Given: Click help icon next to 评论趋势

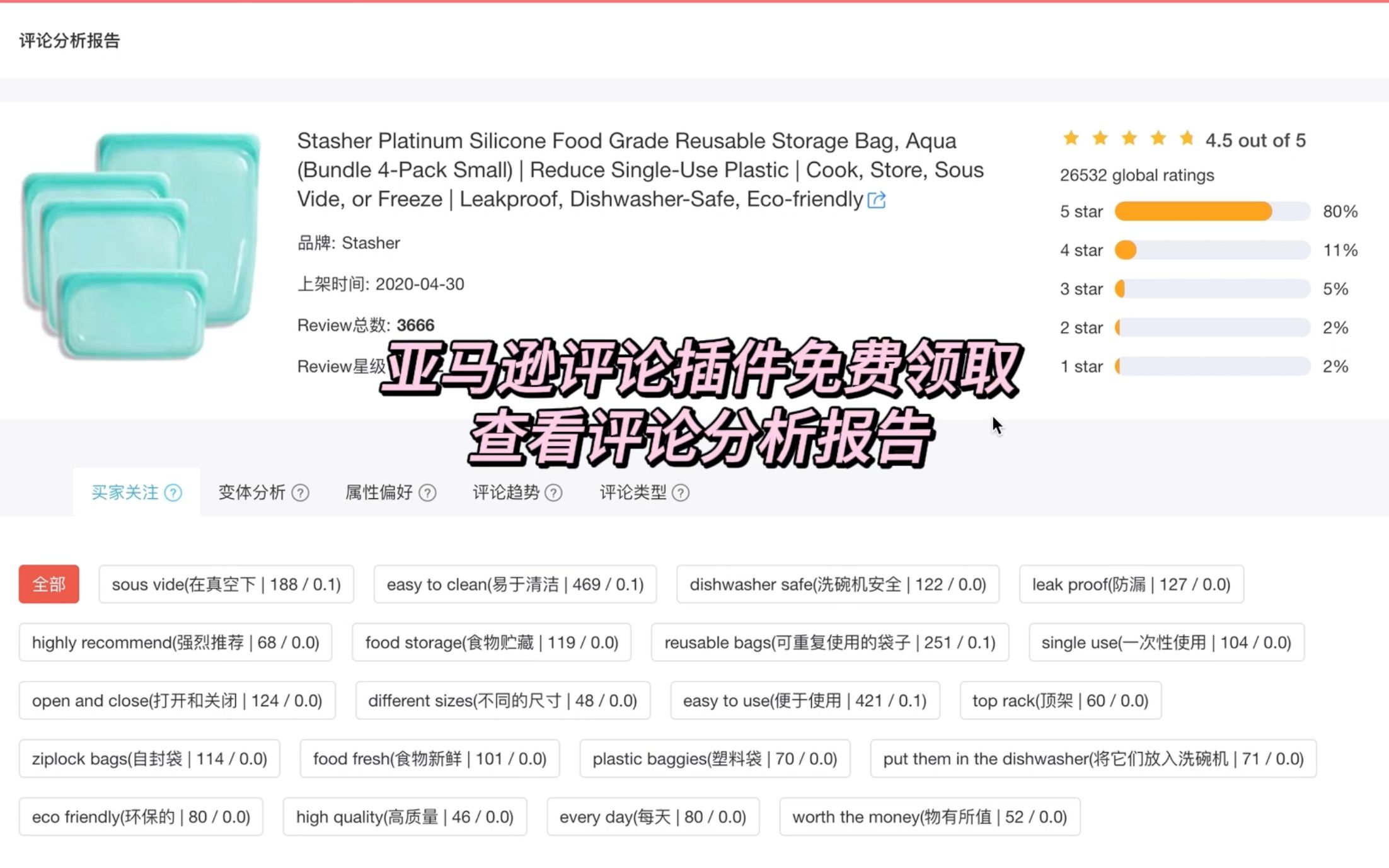Looking at the screenshot, I should click(553, 493).
